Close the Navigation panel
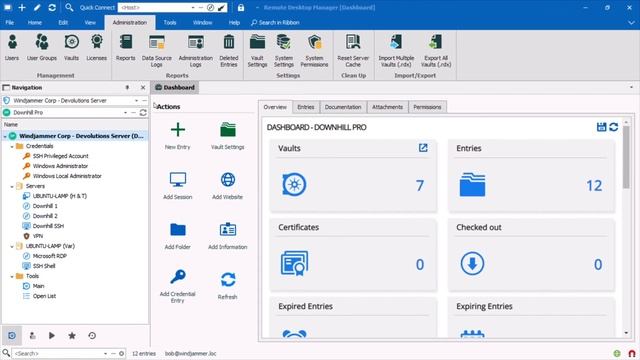 143,87
